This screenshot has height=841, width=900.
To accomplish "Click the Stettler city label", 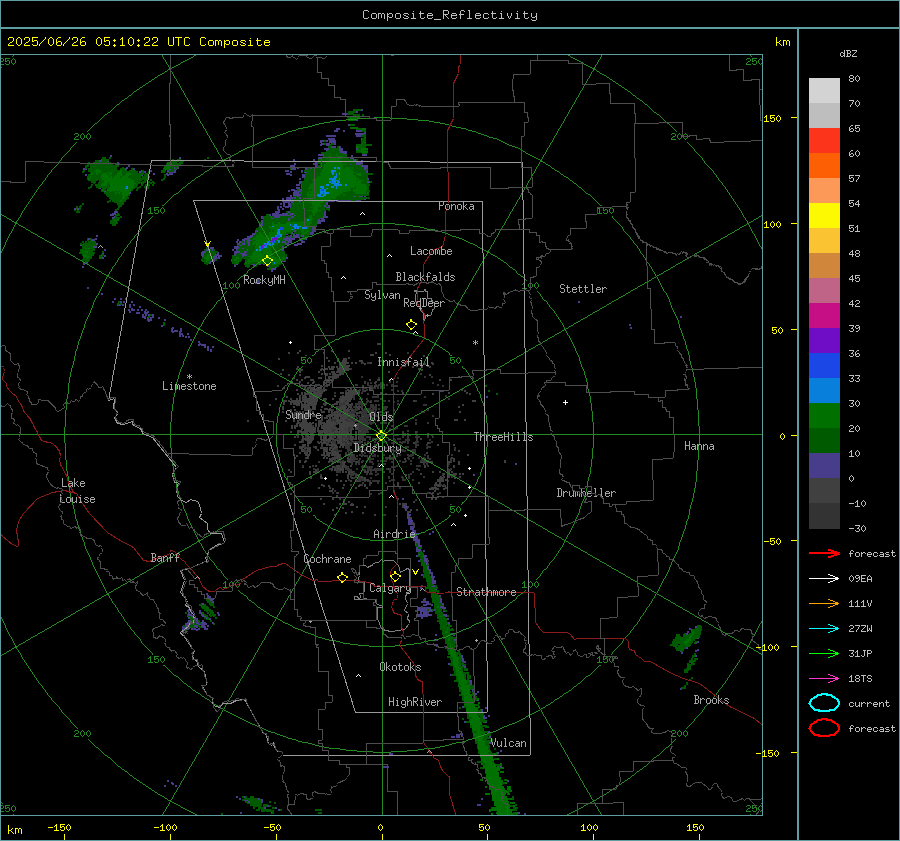I will coord(583,289).
